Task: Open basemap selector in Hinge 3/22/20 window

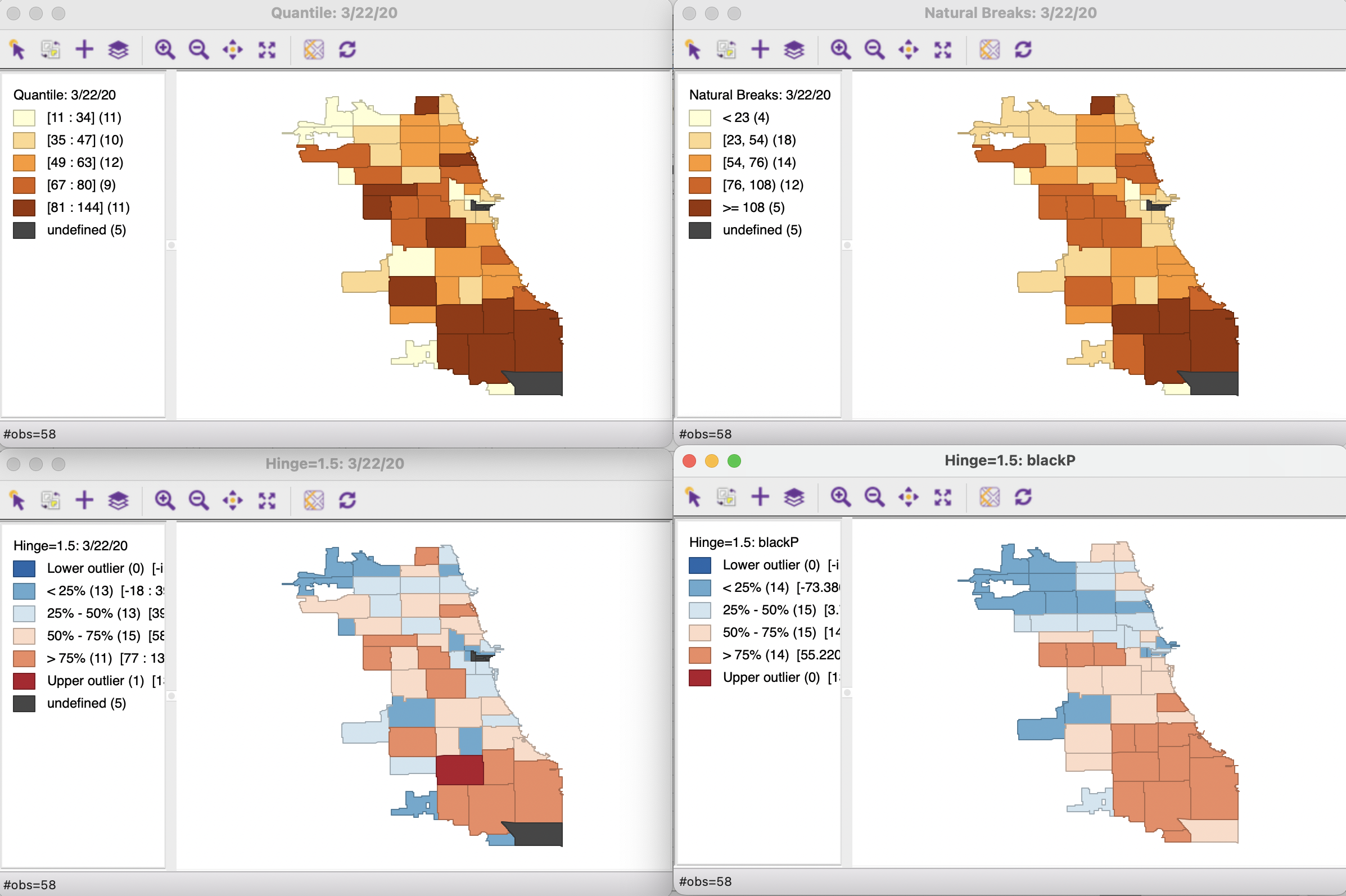Action: 314,501
